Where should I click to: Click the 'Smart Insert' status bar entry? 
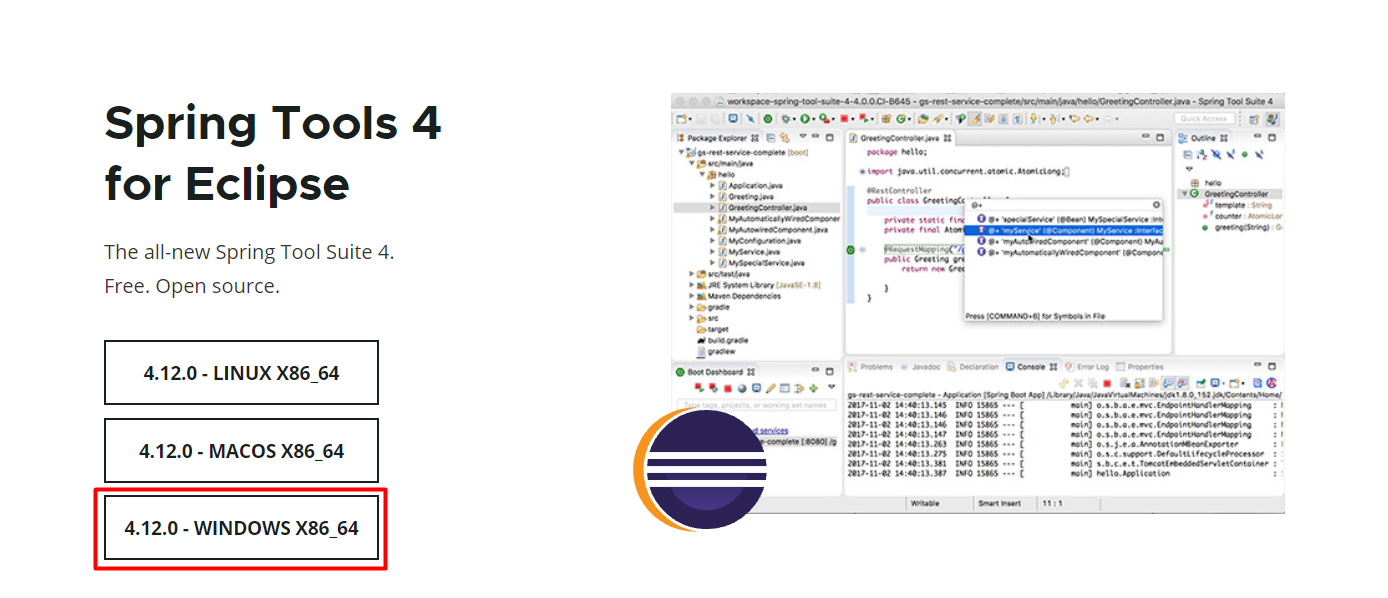999,503
